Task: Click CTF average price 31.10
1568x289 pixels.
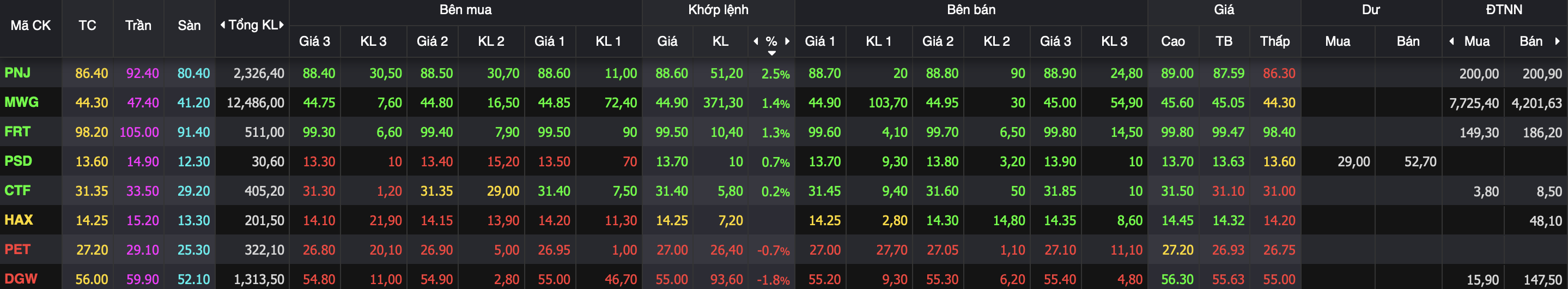Action: click(x=1227, y=191)
